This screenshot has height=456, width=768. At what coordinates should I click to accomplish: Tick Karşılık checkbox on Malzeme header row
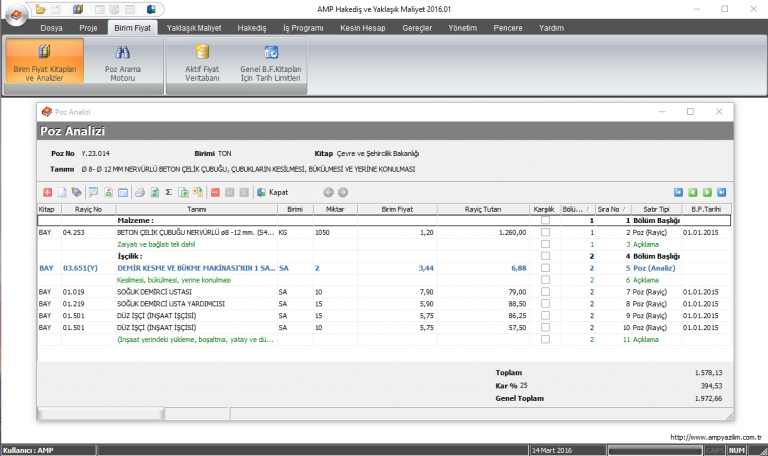coord(545,220)
